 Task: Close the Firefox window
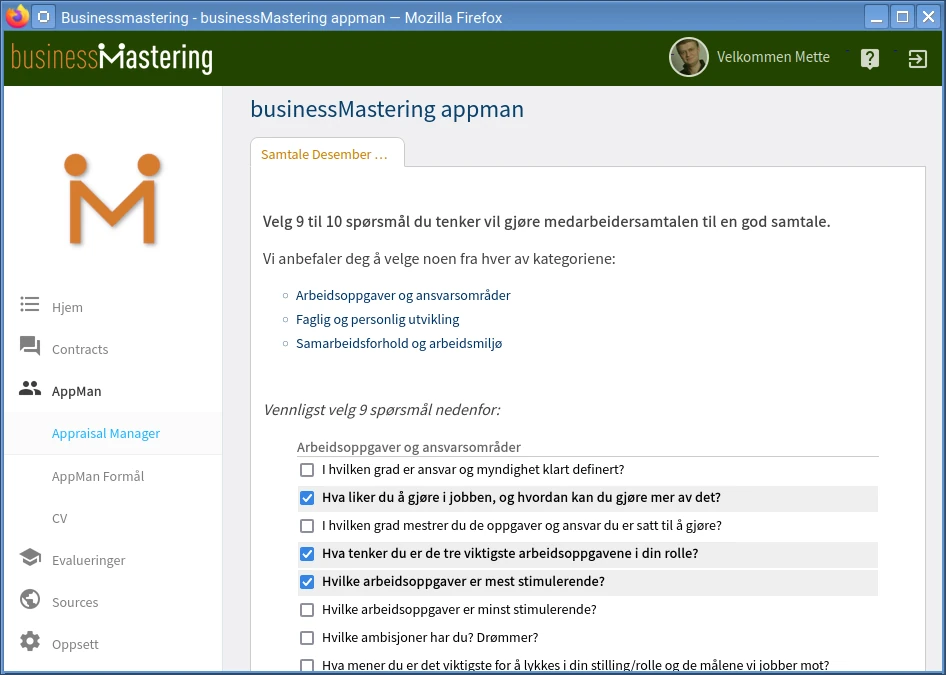(x=929, y=16)
